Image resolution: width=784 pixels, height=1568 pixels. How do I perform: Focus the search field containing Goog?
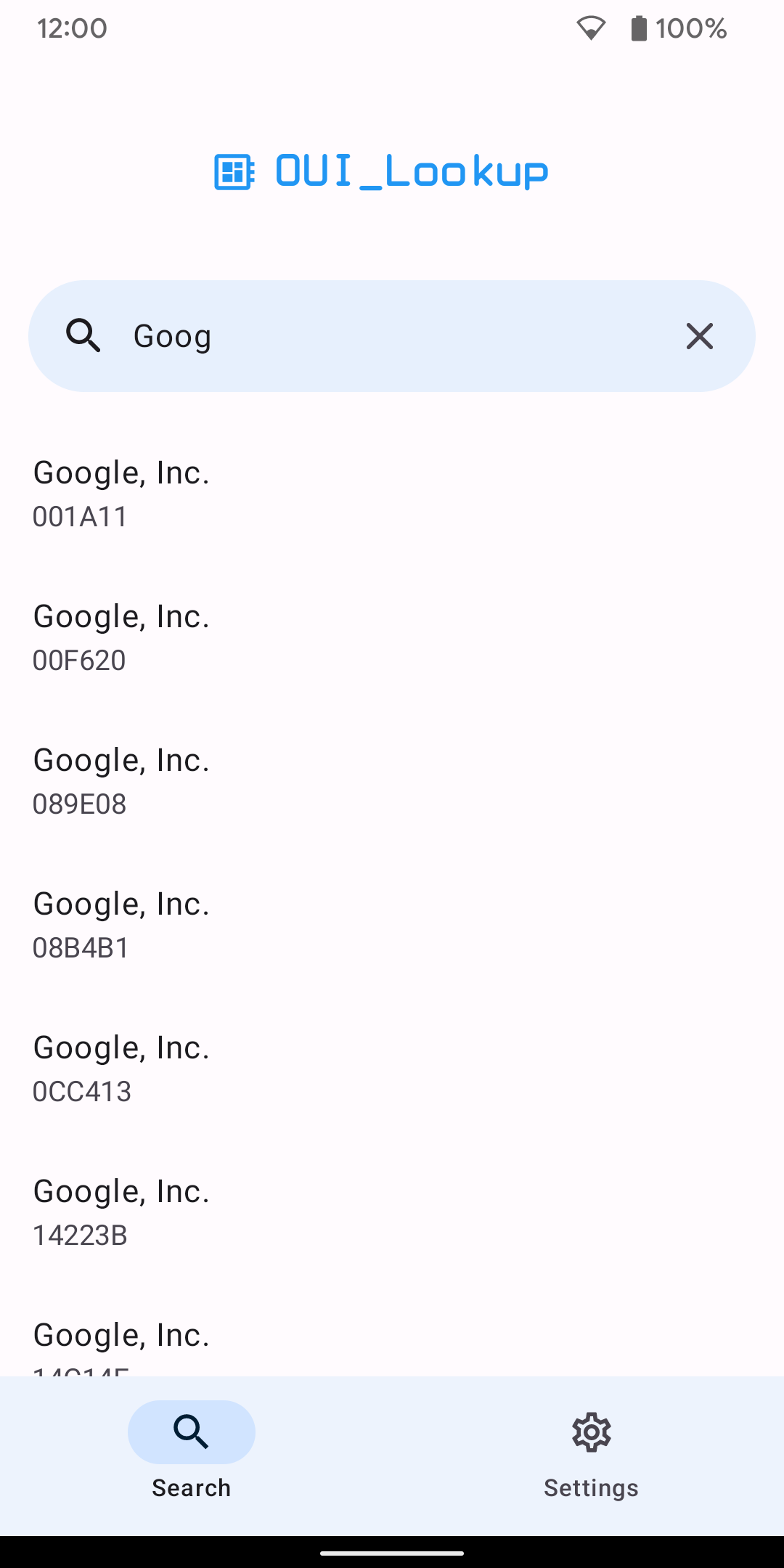(392, 336)
